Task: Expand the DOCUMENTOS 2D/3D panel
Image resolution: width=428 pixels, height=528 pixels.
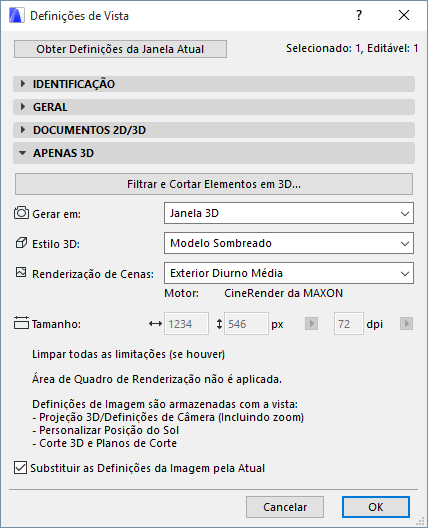Action: pos(214,130)
